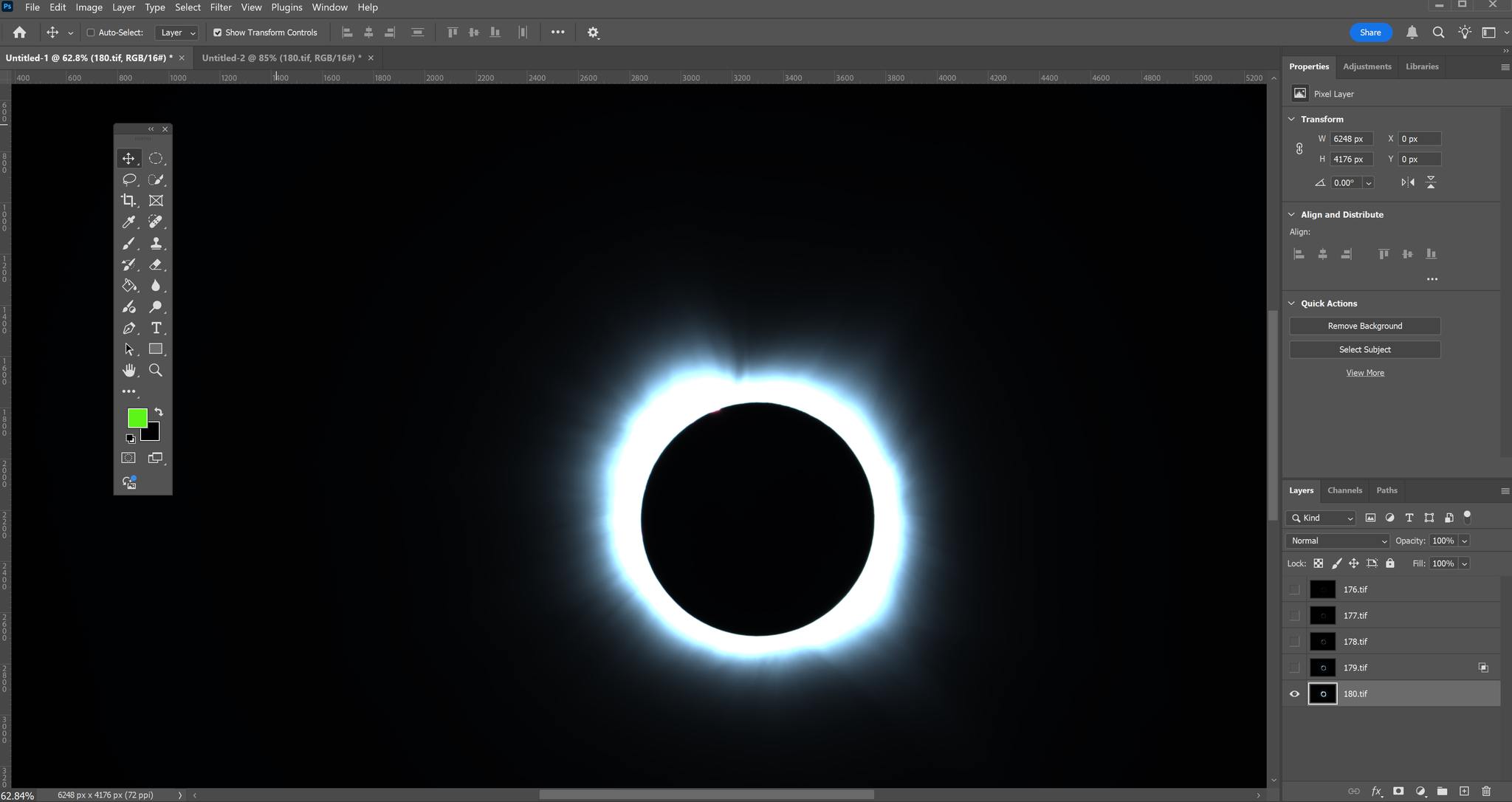Select the Rectangle shape tool

tap(156, 349)
